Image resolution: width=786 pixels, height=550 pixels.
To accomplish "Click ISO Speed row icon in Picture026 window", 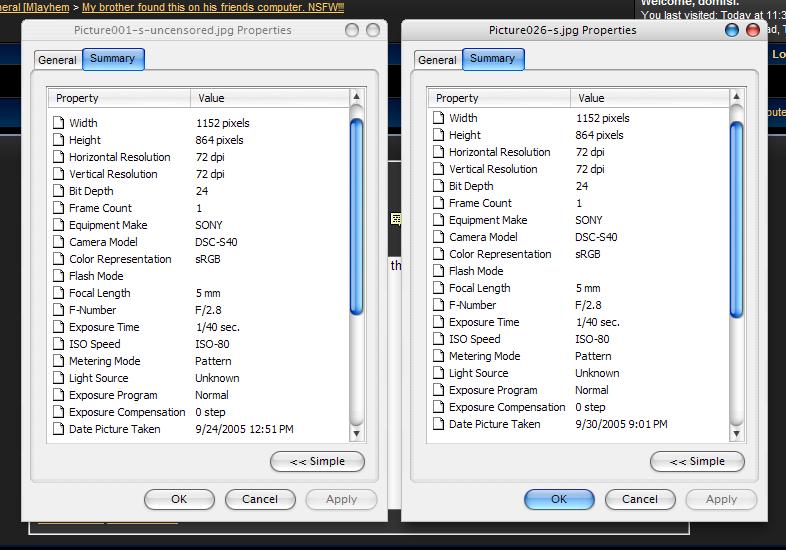I will [x=439, y=339].
